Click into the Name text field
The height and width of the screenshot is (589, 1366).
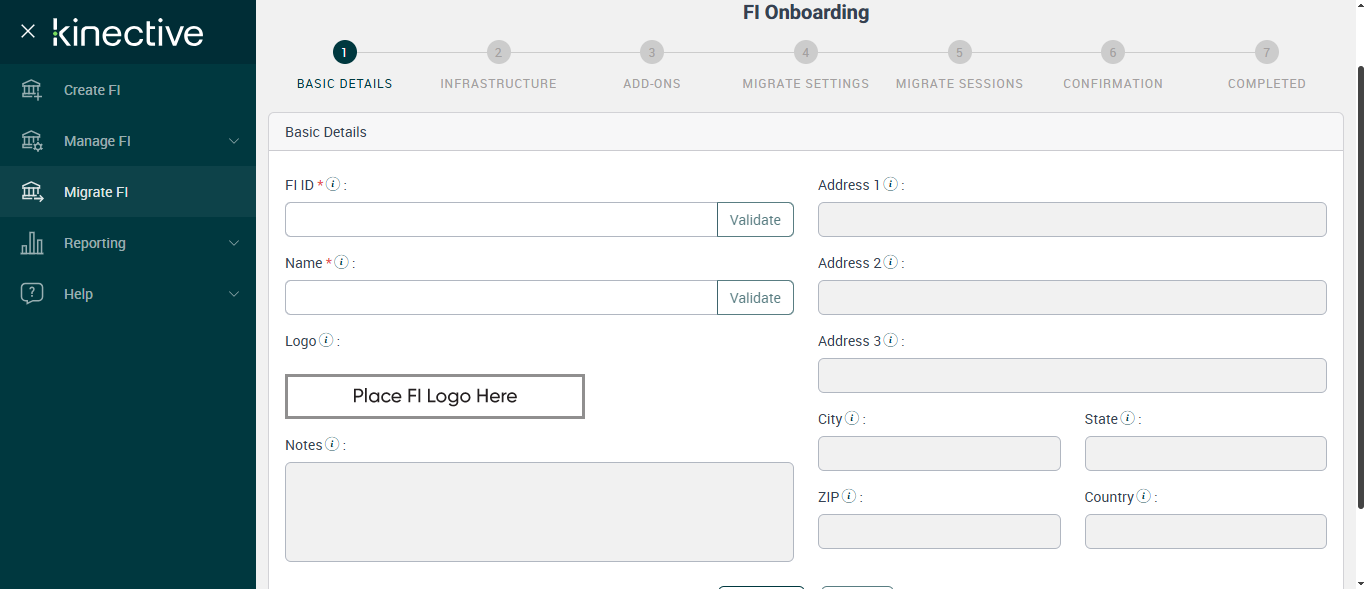pos(501,298)
